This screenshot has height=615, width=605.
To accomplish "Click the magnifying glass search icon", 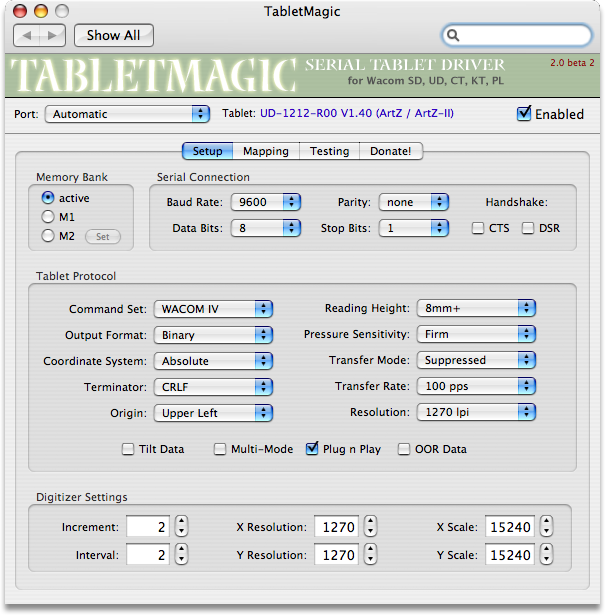I will 453,35.
